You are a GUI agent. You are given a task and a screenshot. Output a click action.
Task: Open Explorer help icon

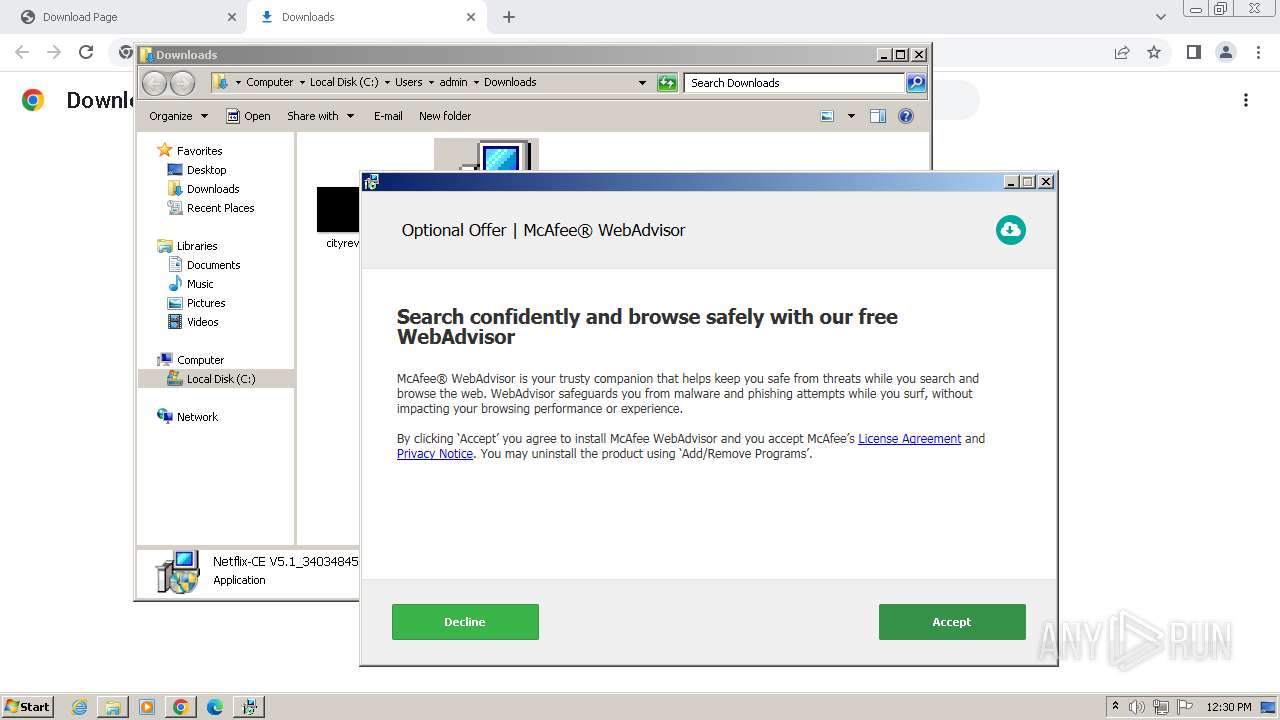pyautogui.click(x=906, y=116)
